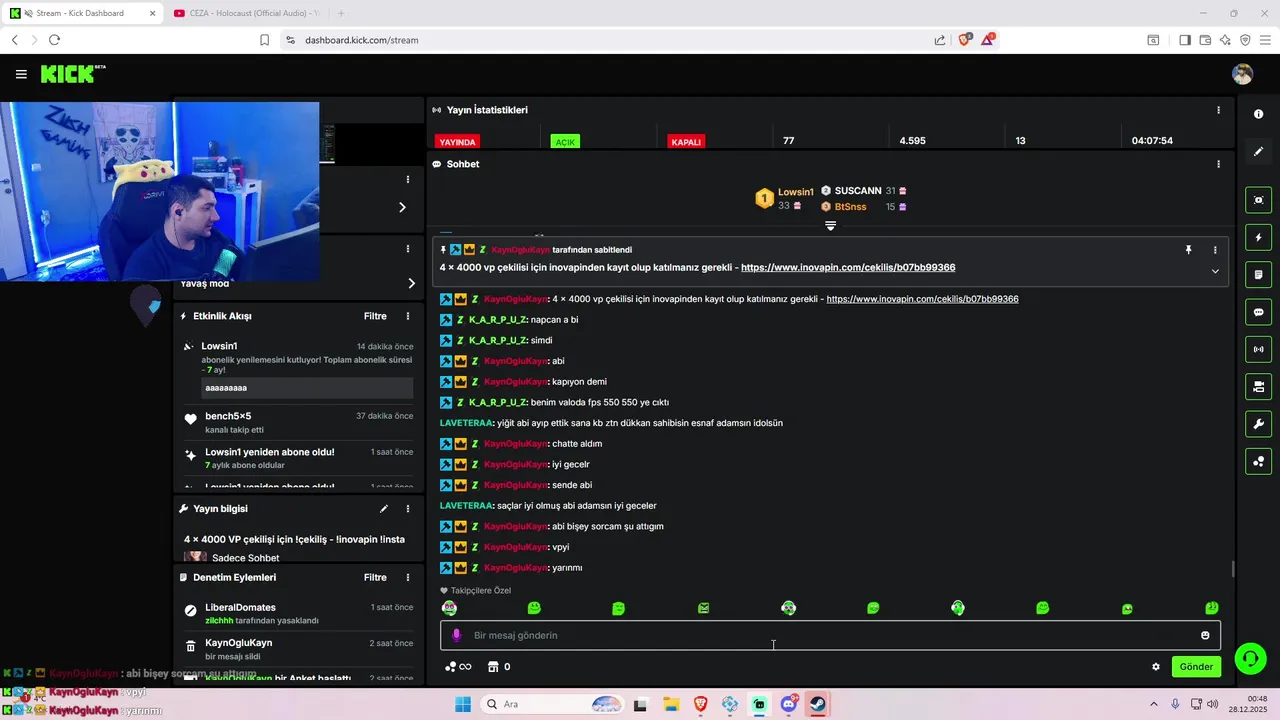Expand the leaderboard arrow under Lowsin1
Screen dimensions: 1280x720
coord(830,226)
